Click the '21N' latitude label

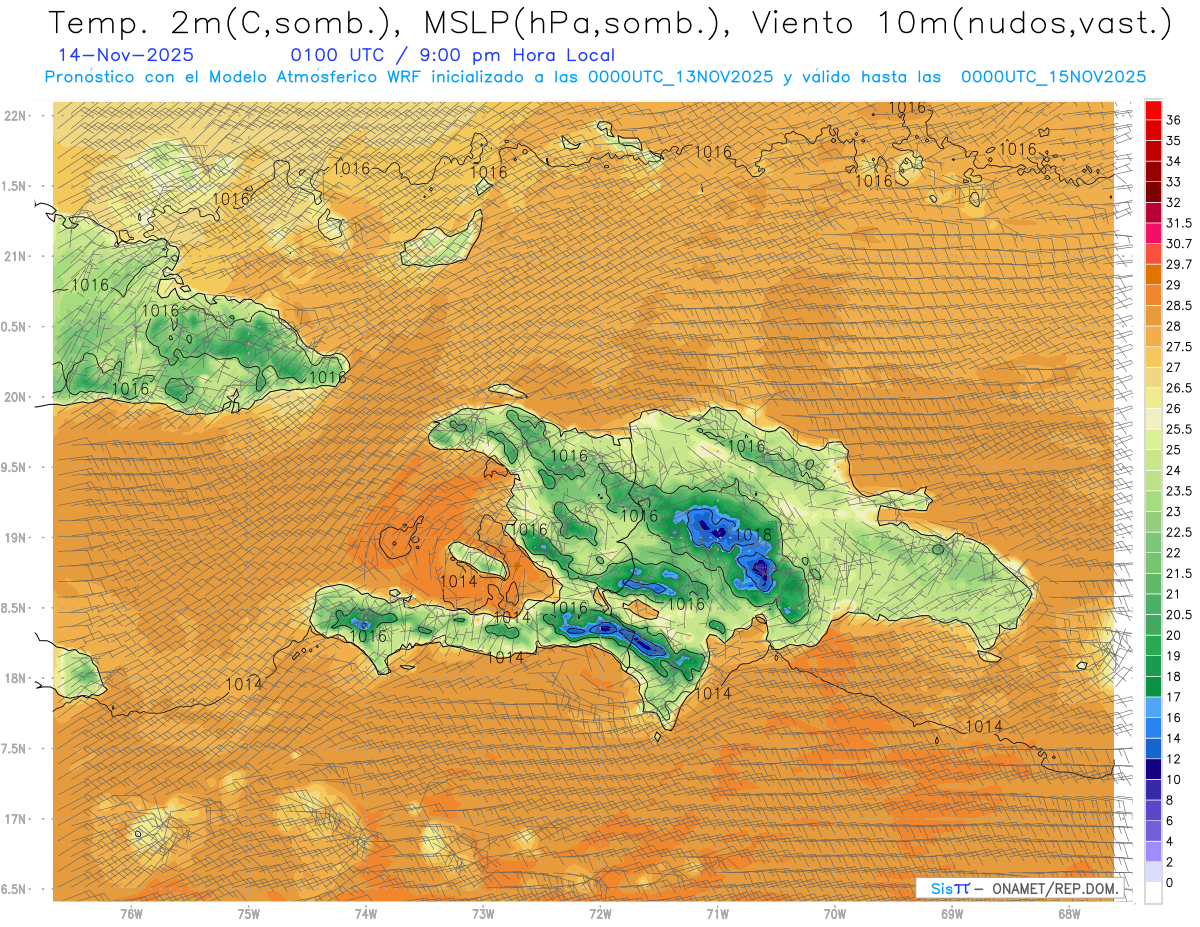17,256
